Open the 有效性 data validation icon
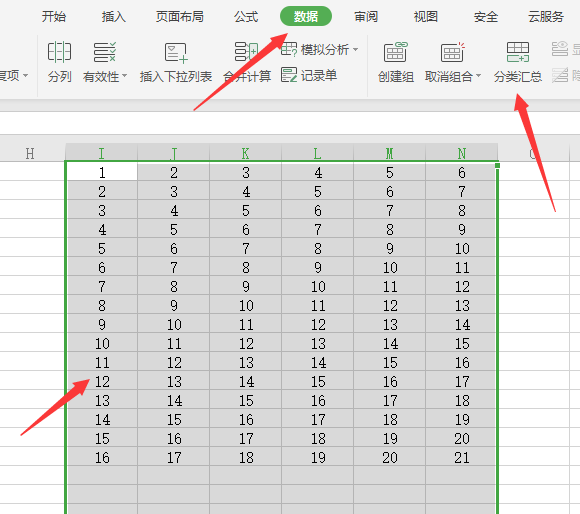 (x=105, y=52)
